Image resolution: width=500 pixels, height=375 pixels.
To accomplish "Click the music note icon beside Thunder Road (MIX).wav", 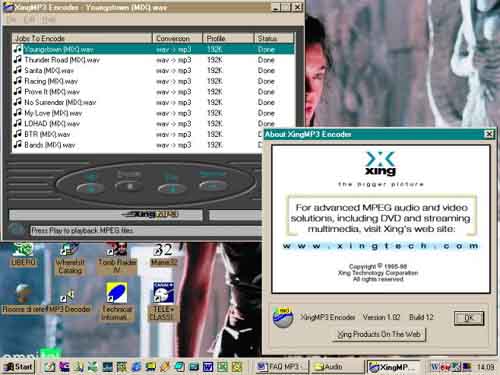I will [x=18, y=60].
